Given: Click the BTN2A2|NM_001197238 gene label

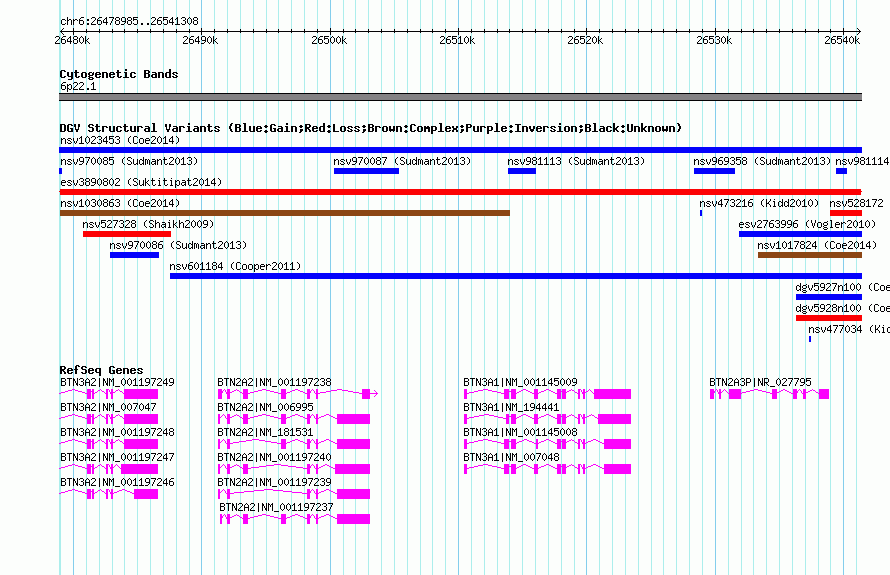Looking at the screenshot, I should click(274, 382).
